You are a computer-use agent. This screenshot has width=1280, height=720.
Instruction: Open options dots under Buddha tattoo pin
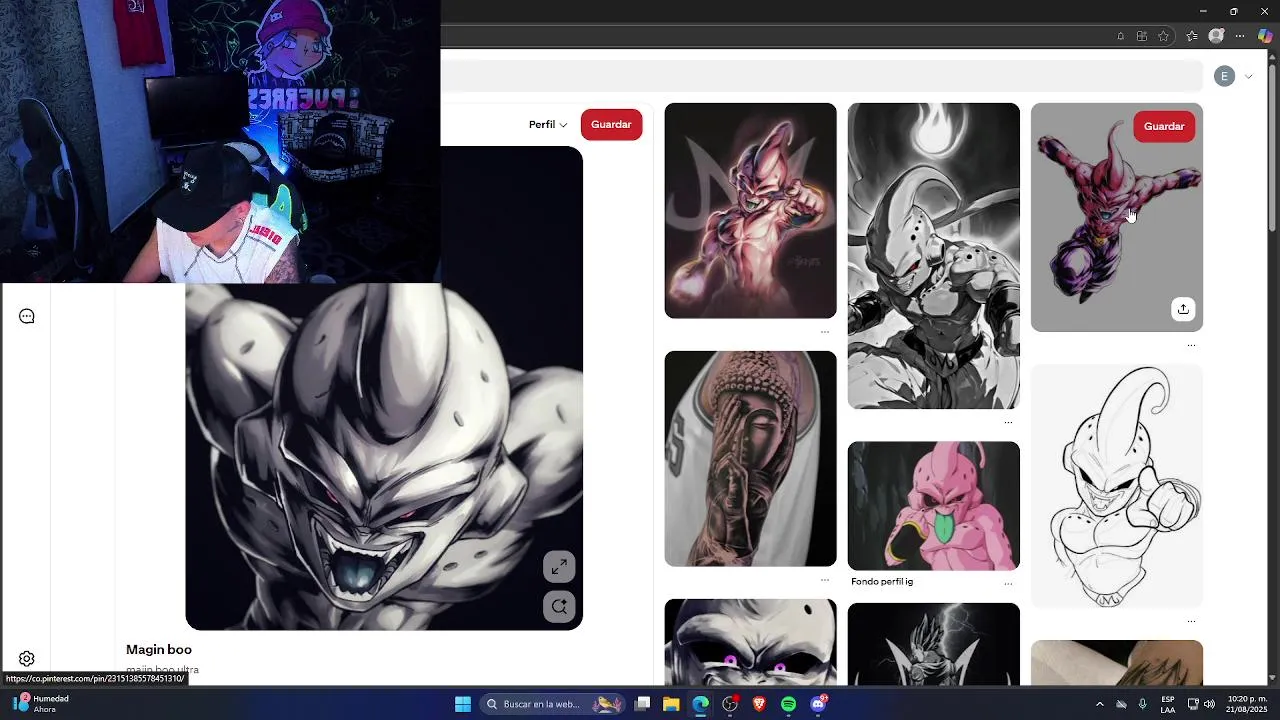(825, 580)
